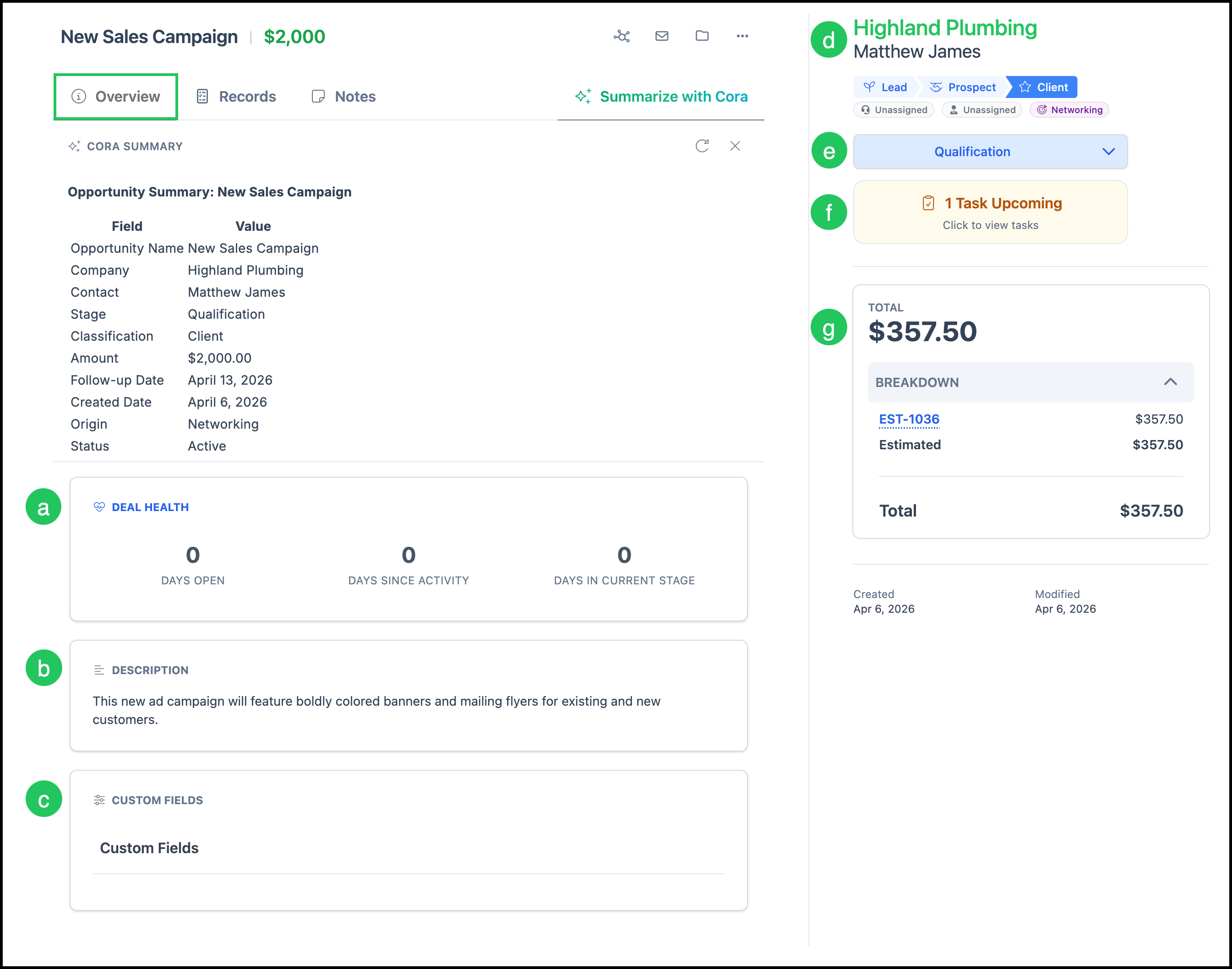Screen dimensions: 1232x969
Task: Select the Client classification stage
Action: point(1043,87)
